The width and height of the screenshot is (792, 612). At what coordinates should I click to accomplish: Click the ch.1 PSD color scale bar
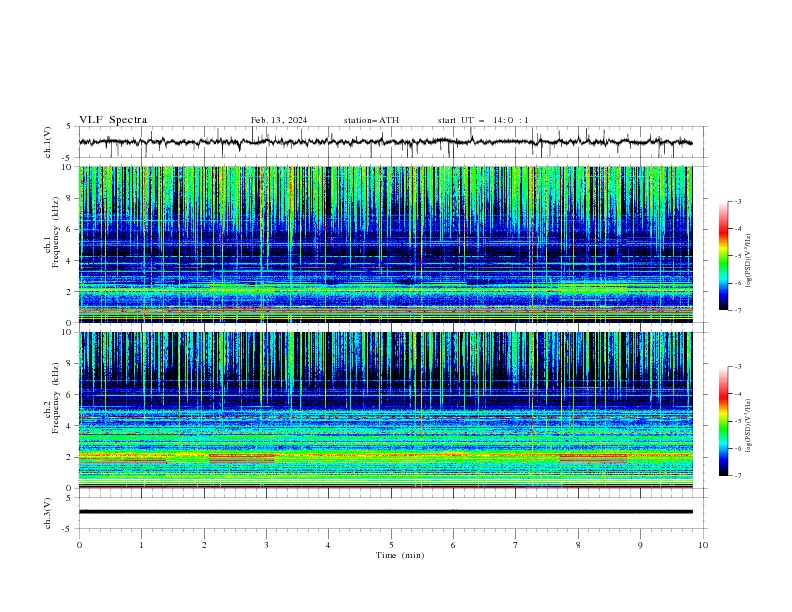[x=724, y=256]
